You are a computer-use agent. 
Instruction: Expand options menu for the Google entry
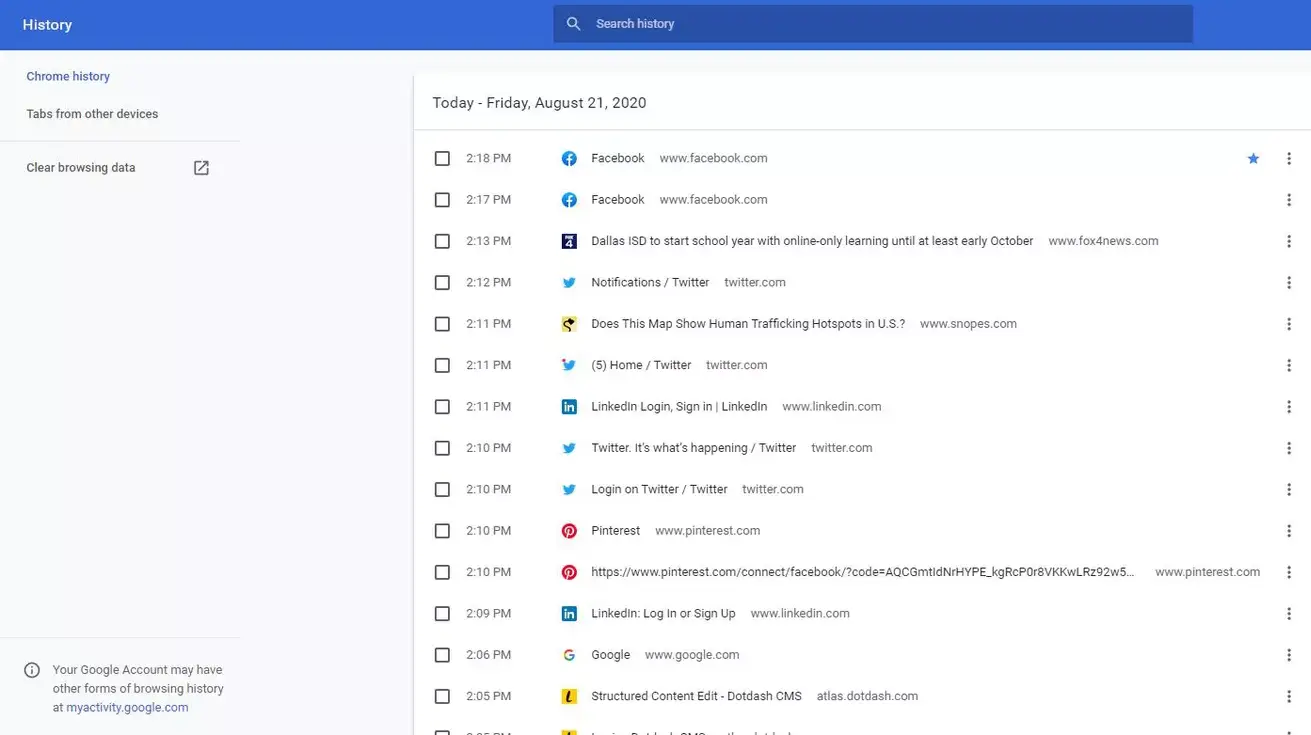pos(1288,655)
